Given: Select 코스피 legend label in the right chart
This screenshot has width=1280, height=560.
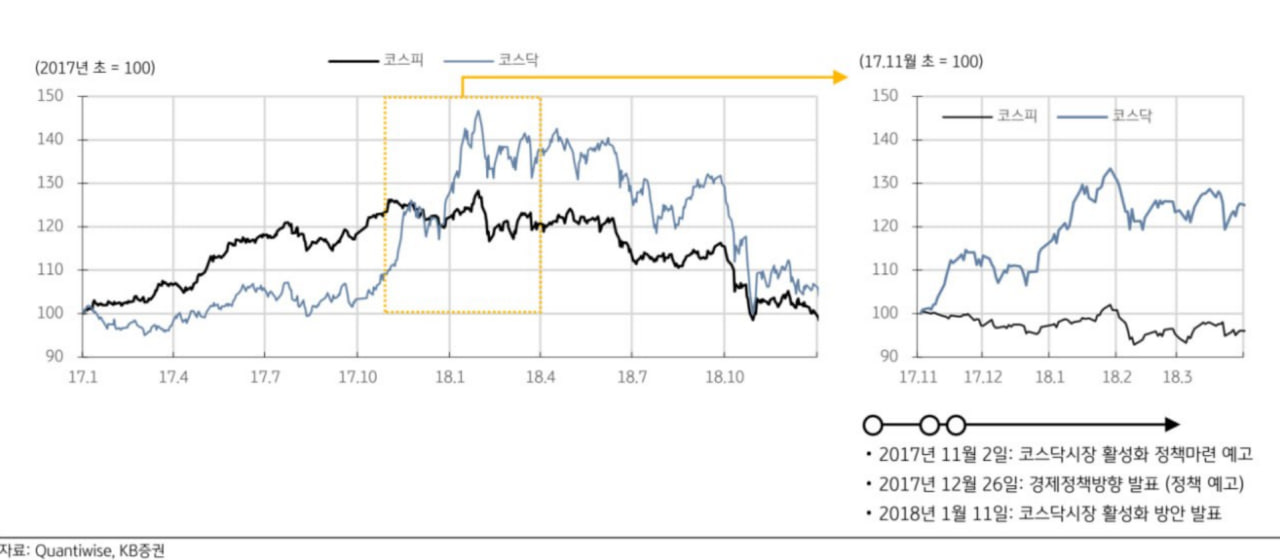Looking at the screenshot, I should tap(1017, 116).
